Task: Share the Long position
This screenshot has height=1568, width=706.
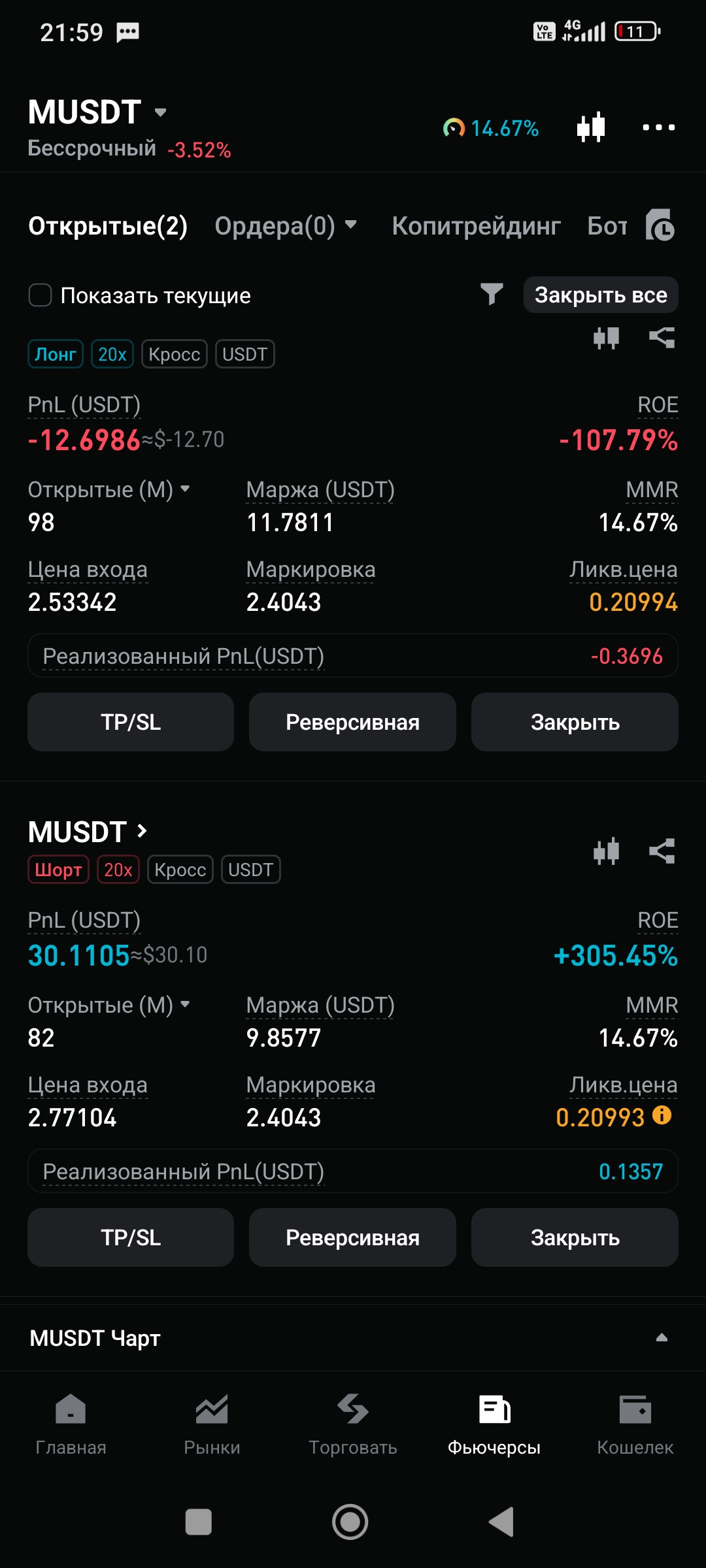Action: [662, 338]
